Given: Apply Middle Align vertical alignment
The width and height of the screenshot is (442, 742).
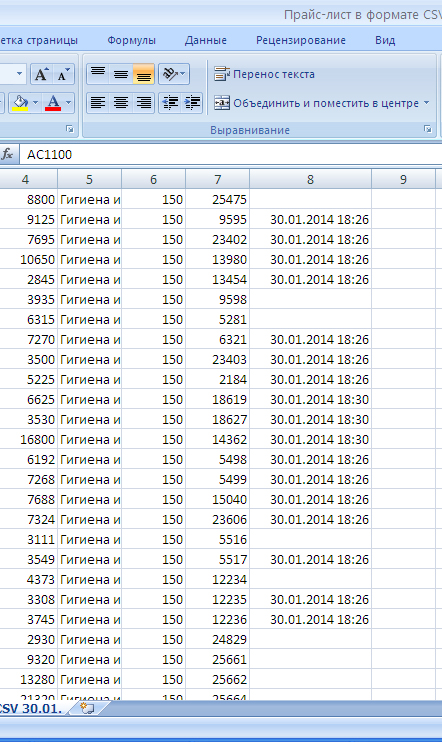Looking at the screenshot, I should 121,74.
